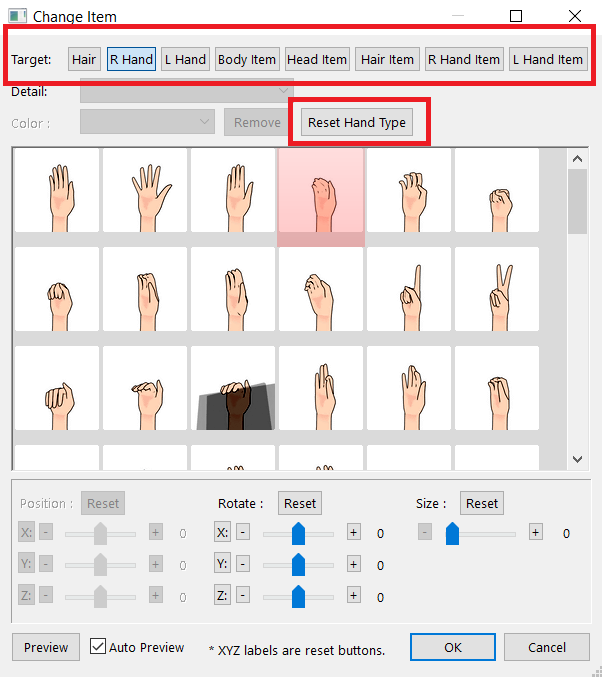Viewport: 602px width, 677px height.
Task: Pick third row fingers-together upright hand
Action: [x=321, y=388]
